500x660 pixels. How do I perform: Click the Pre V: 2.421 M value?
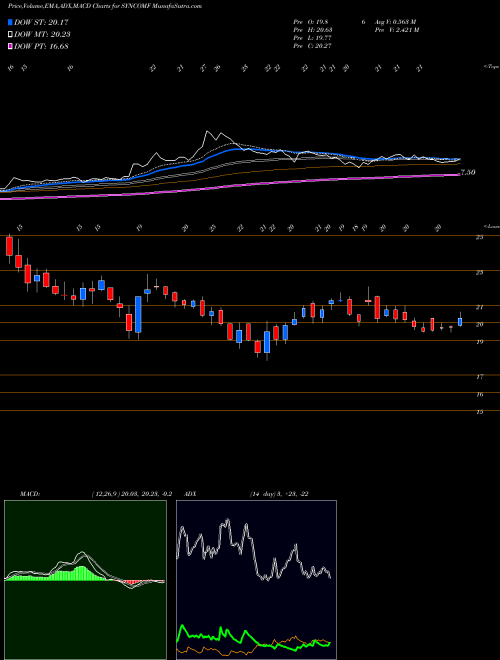(396, 30)
